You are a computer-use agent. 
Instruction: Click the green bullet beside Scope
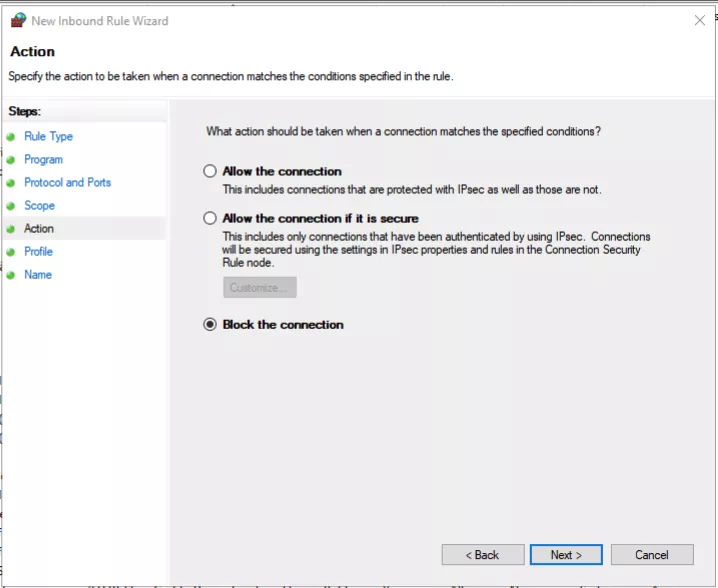[11, 206]
